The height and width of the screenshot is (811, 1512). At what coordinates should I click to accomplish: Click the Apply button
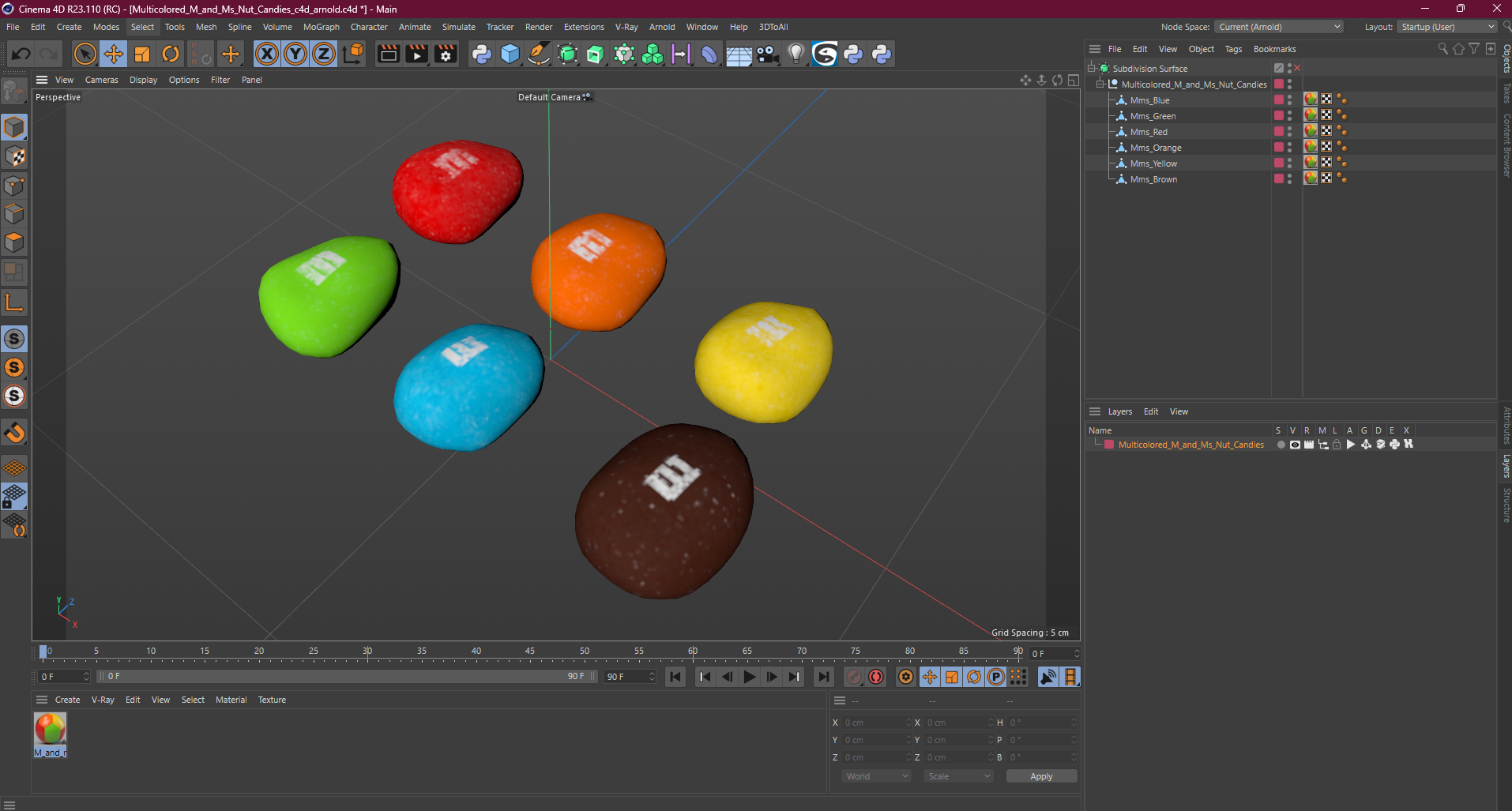[x=1041, y=776]
